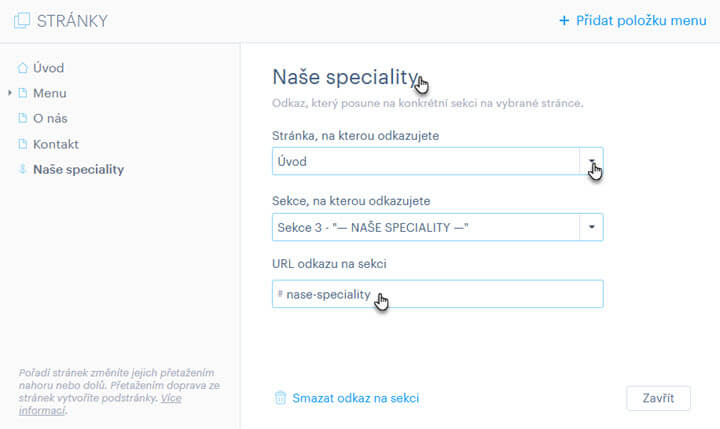Click the page icon next to O nás
Screen dimensions: 720x429
point(22,119)
